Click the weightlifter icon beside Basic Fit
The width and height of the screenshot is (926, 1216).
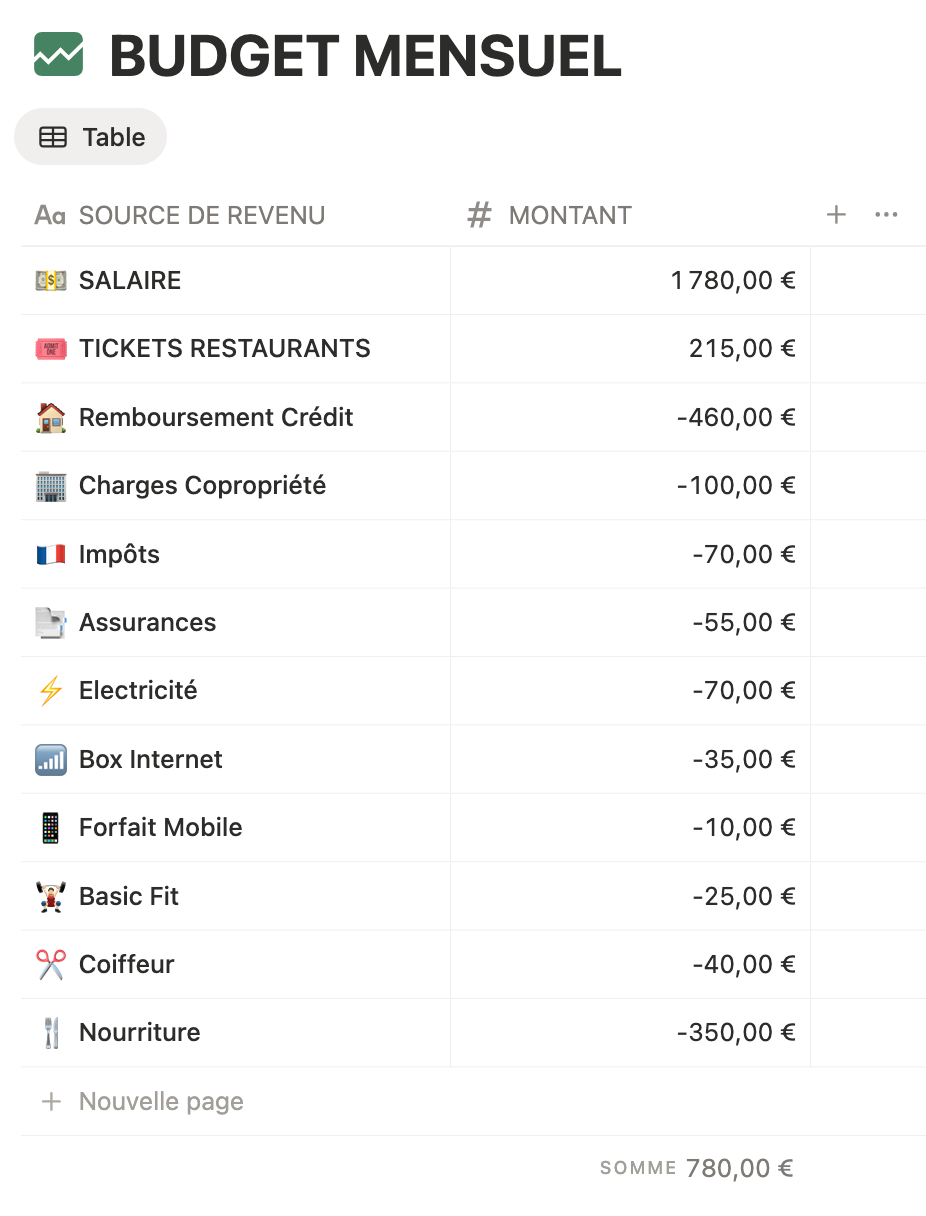click(50, 896)
